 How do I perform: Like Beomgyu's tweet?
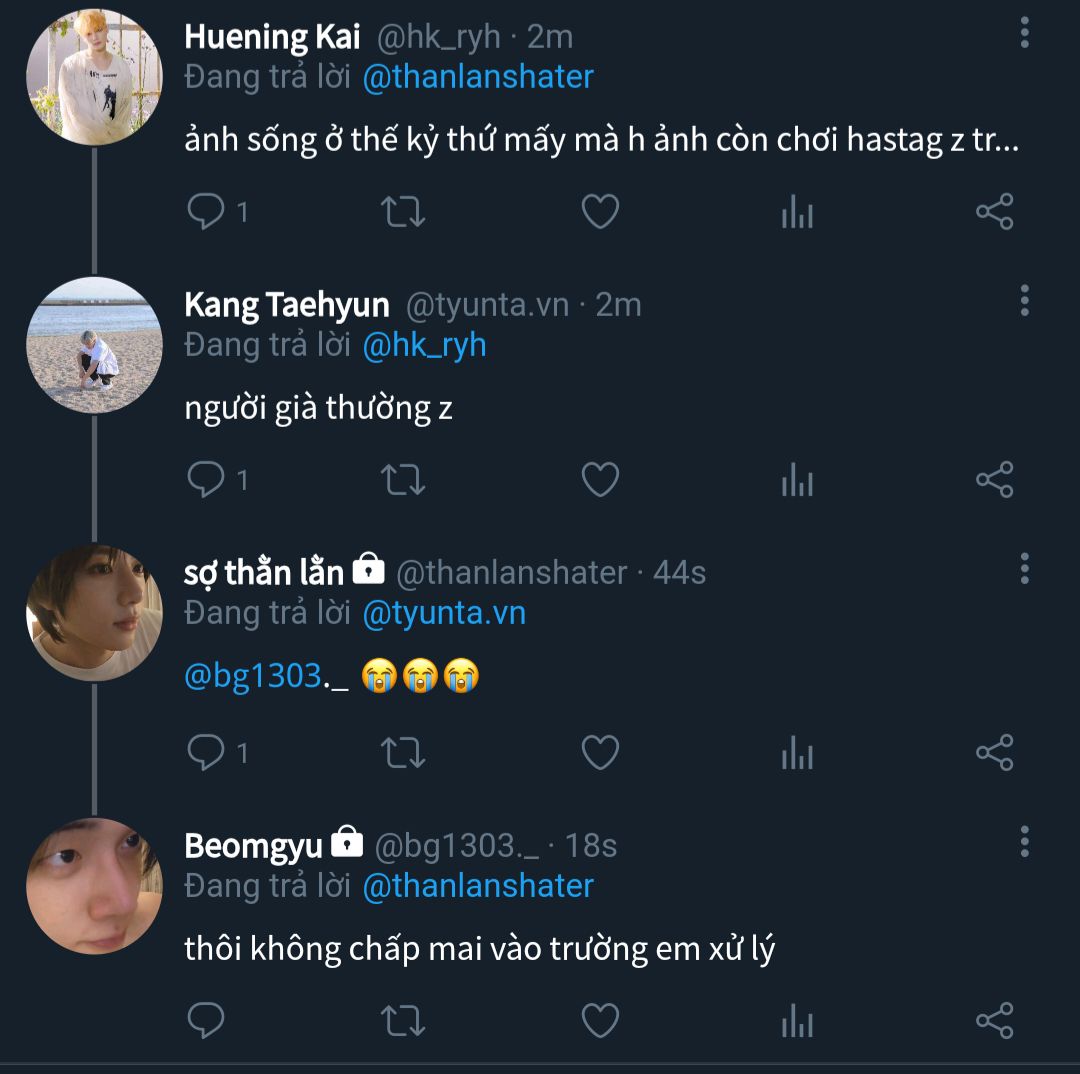600,1020
